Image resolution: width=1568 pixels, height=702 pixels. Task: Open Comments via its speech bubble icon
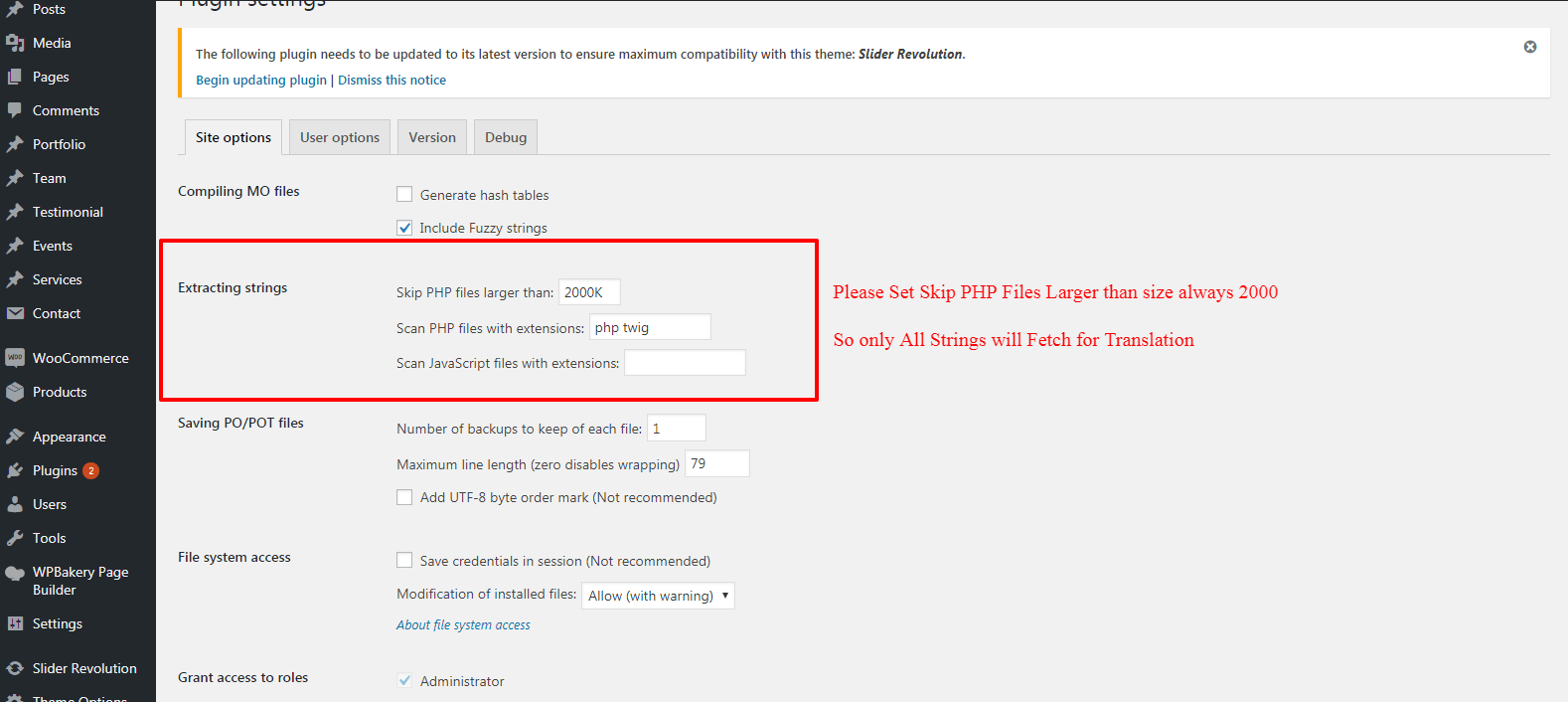[x=15, y=110]
